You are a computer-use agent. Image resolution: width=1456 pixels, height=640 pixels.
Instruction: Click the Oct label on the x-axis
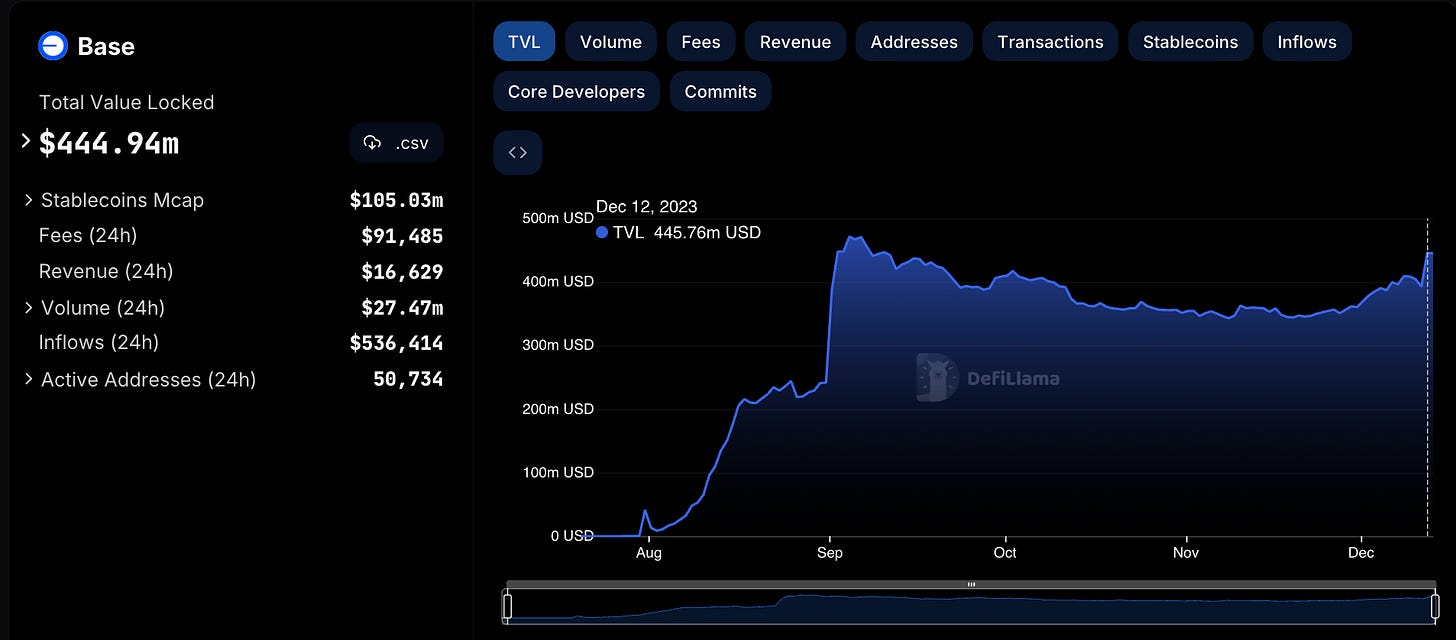[x=1005, y=552]
